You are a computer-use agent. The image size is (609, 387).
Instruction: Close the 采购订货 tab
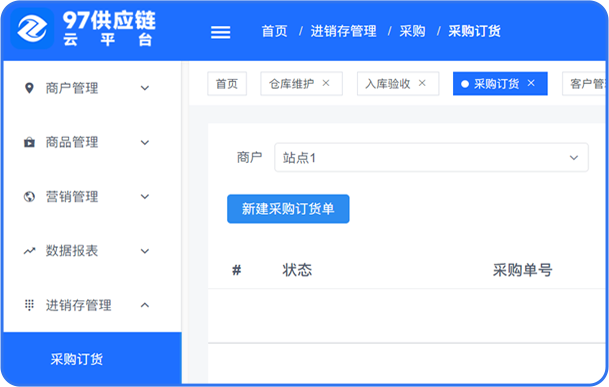531,83
